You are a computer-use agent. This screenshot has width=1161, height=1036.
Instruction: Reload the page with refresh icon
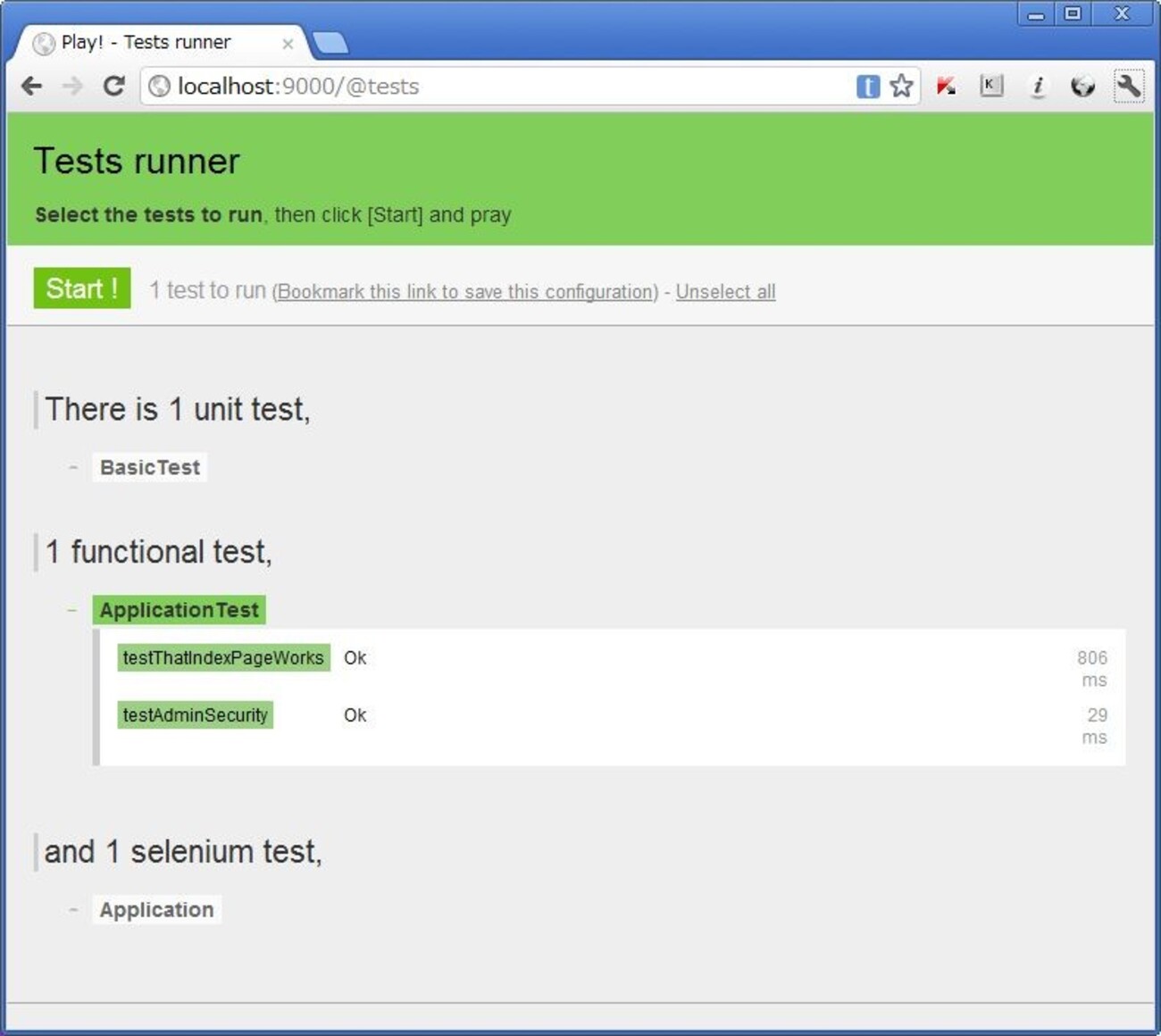(x=113, y=86)
